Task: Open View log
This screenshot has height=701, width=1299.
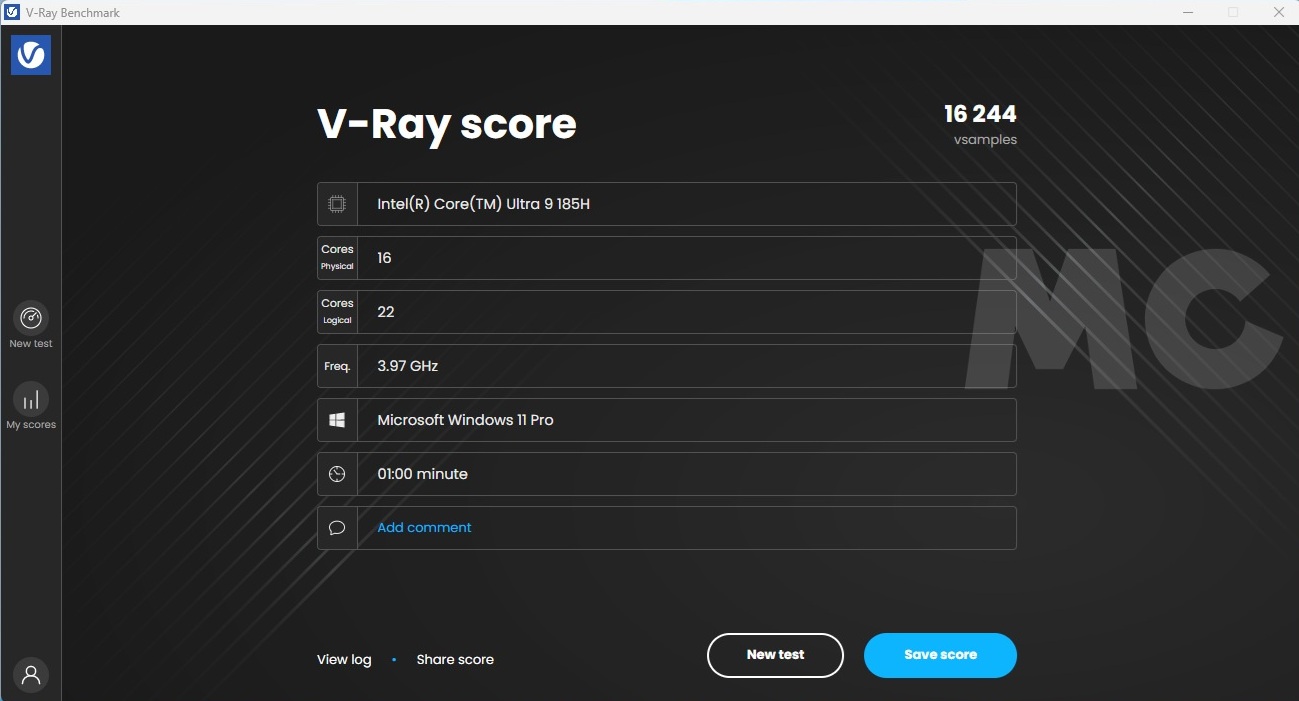Action: point(344,659)
